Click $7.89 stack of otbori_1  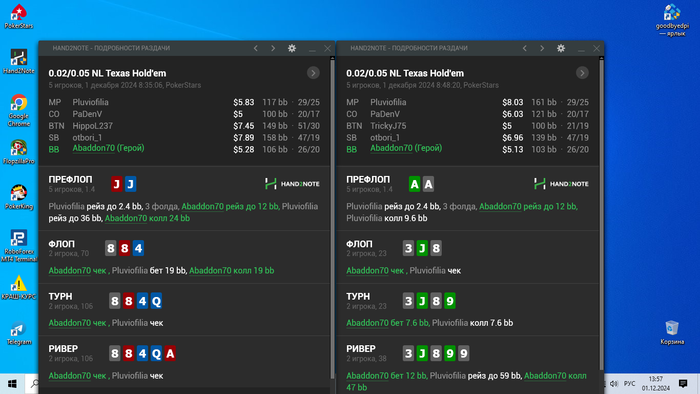click(243, 138)
